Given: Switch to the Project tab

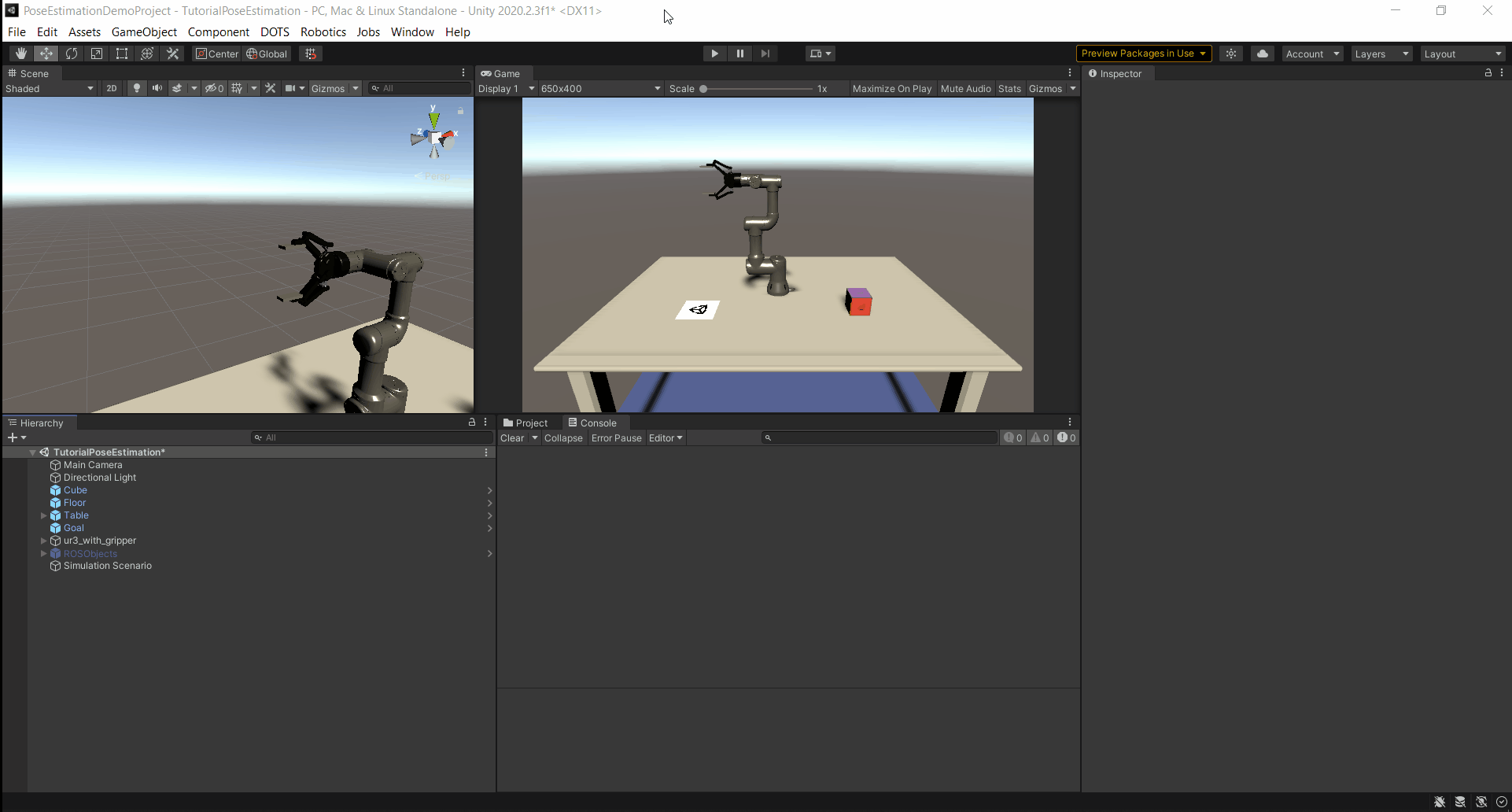Looking at the screenshot, I should click(x=526, y=423).
